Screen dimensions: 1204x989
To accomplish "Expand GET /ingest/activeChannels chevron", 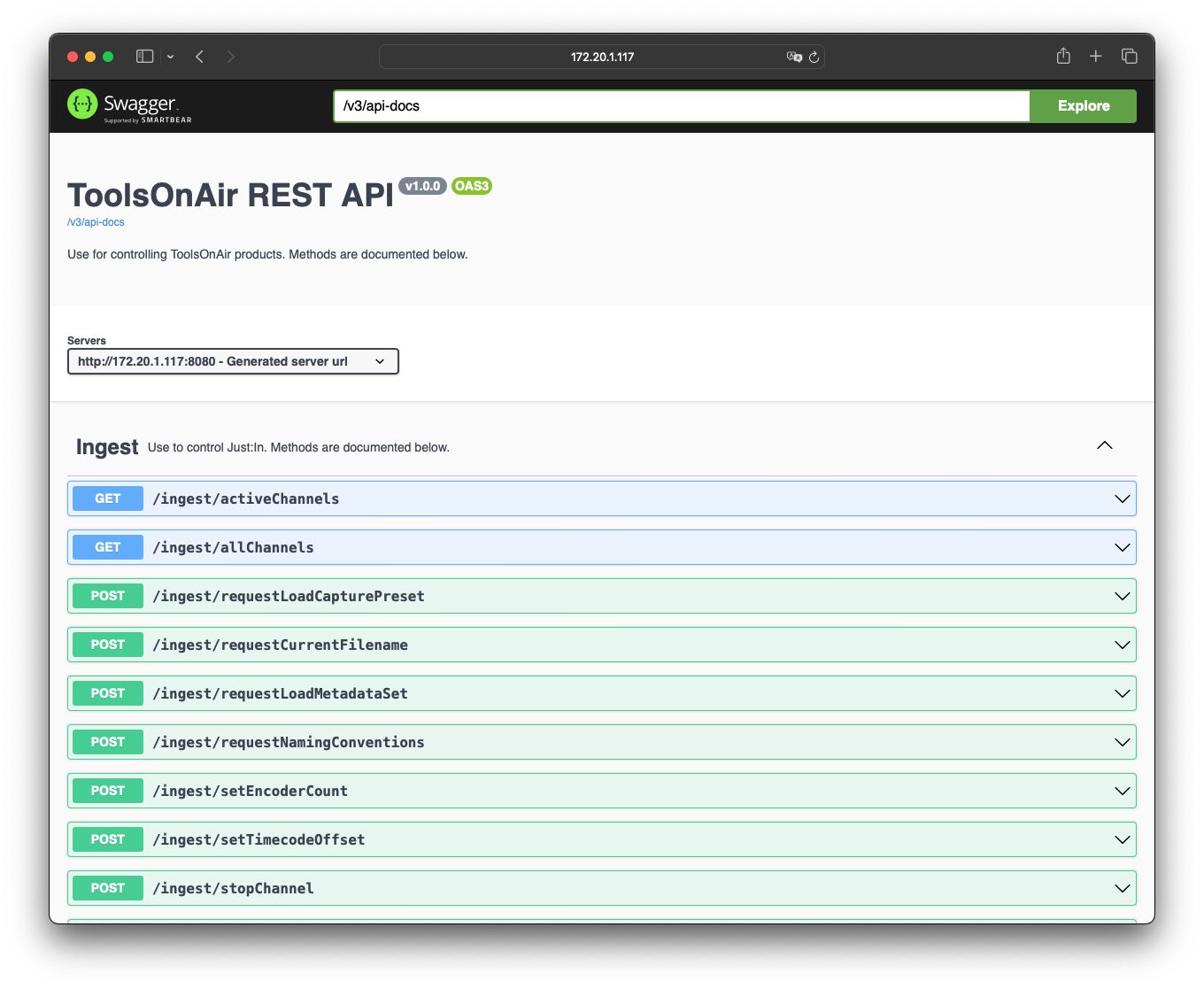I will point(1123,498).
